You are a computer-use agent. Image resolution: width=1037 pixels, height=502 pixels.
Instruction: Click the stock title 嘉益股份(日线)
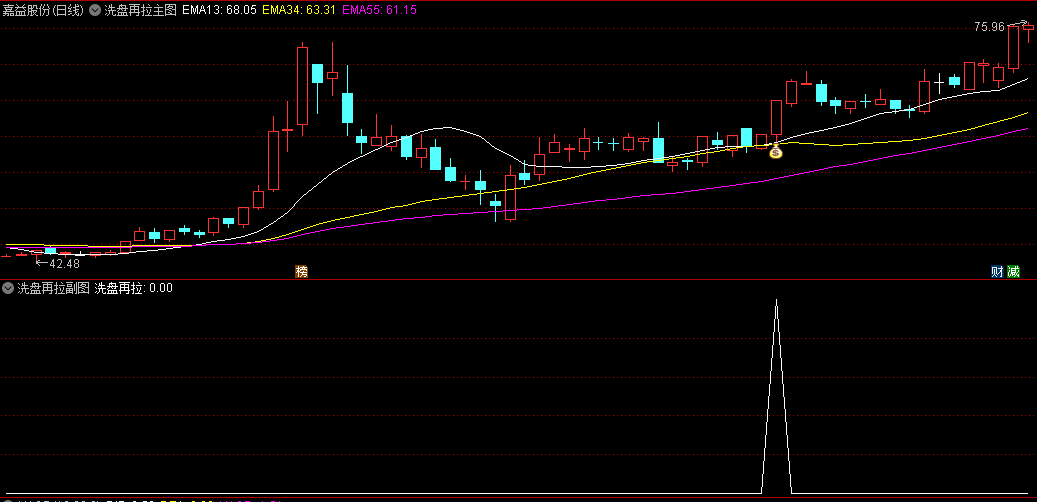[44, 11]
